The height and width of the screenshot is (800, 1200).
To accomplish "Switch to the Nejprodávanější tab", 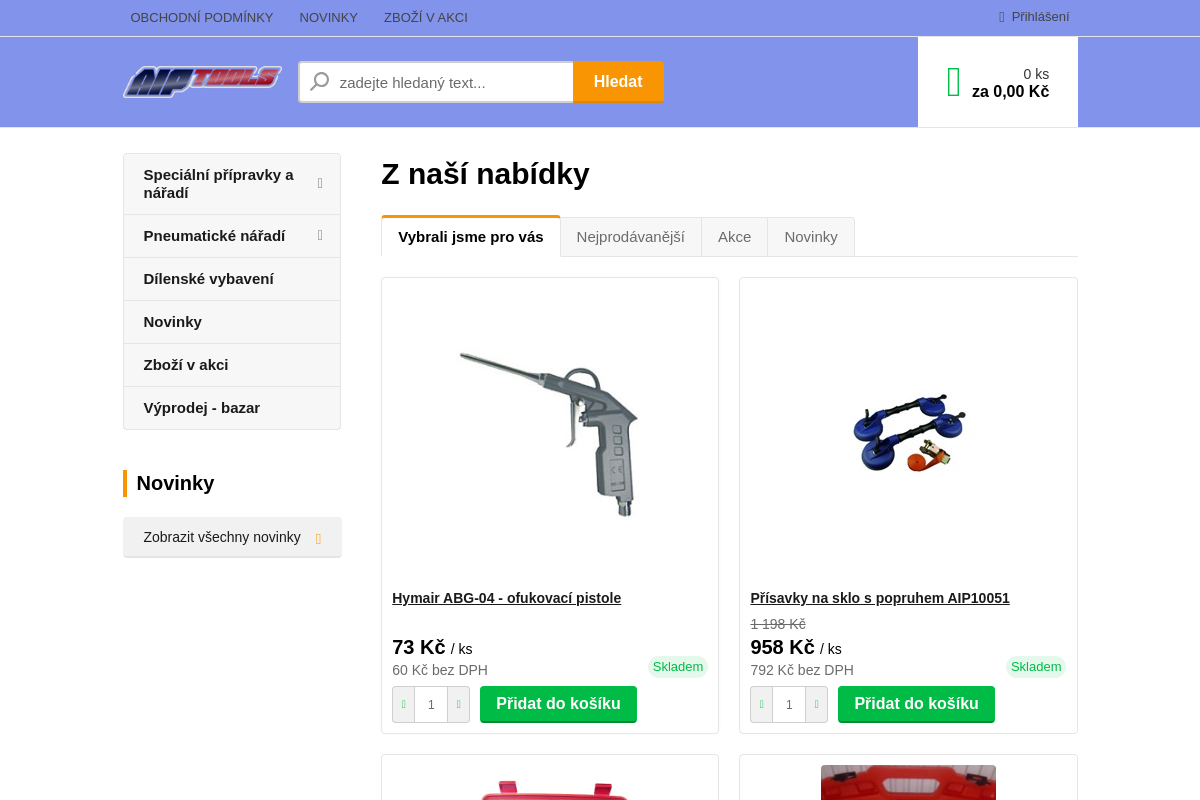I will pyautogui.click(x=631, y=236).
